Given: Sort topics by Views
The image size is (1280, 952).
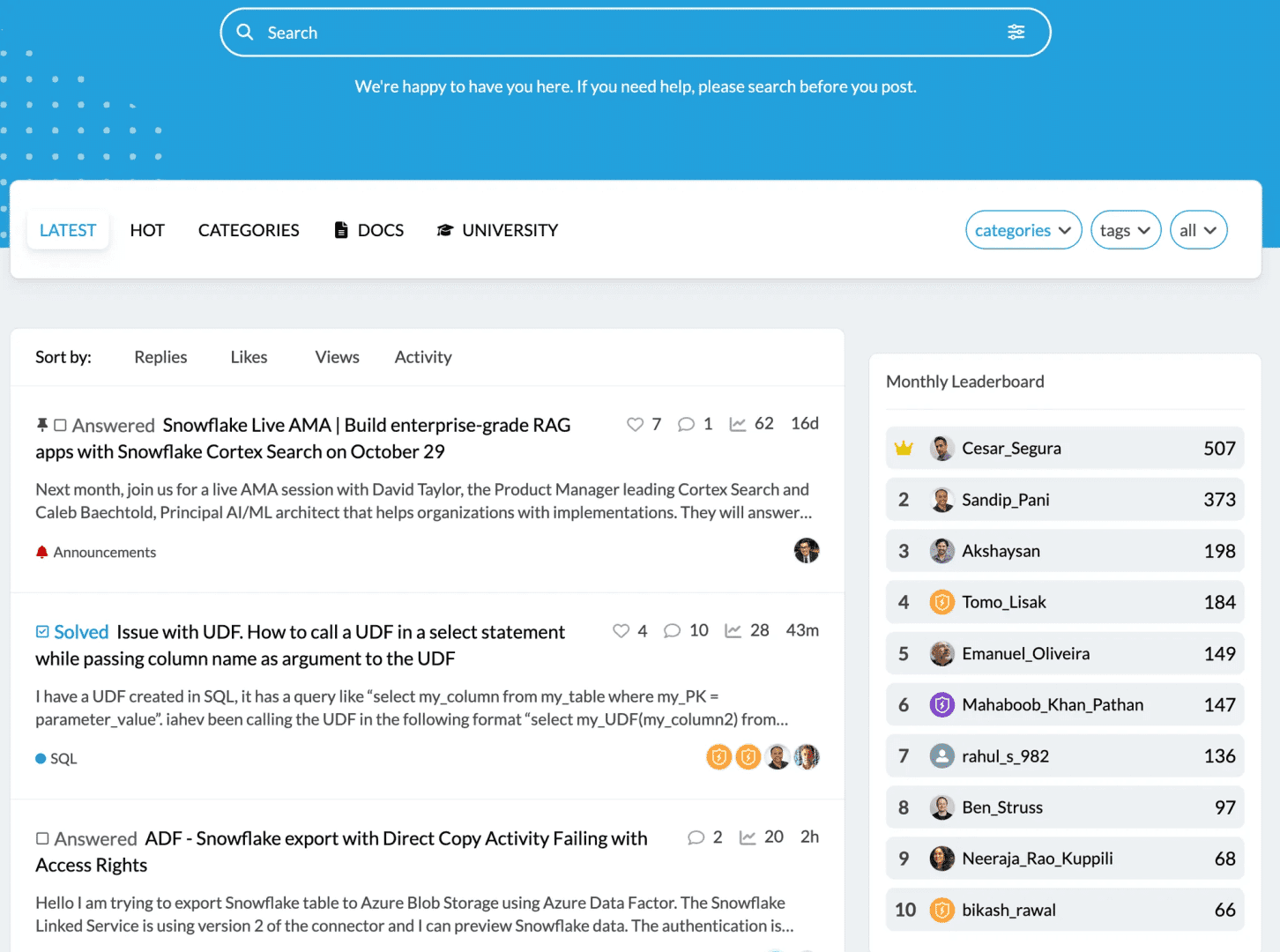Looking at the screenshot, I should point(337,357).
